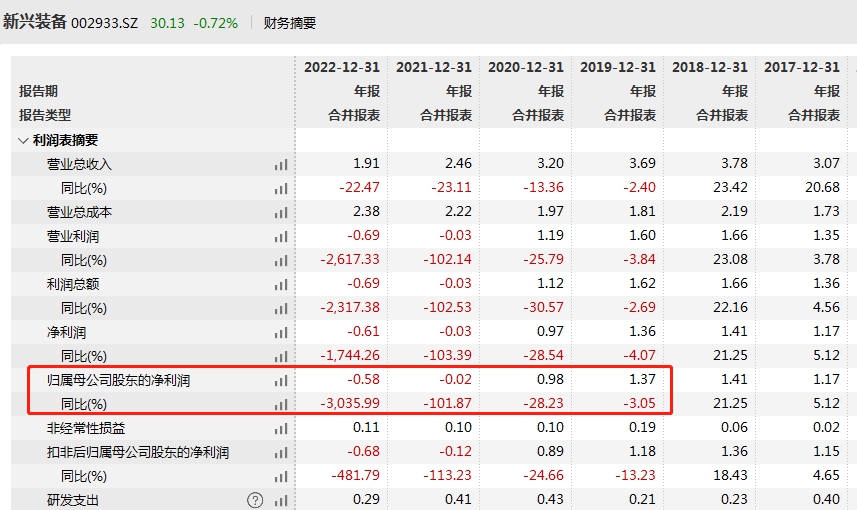Click the 研发支出 row label
The height and width of the screenshot is (510, 857).
[73, 500]
